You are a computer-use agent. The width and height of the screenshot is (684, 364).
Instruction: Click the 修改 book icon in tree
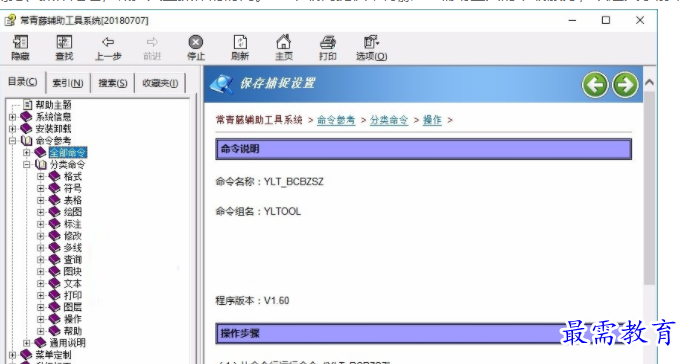pos(55,236)
